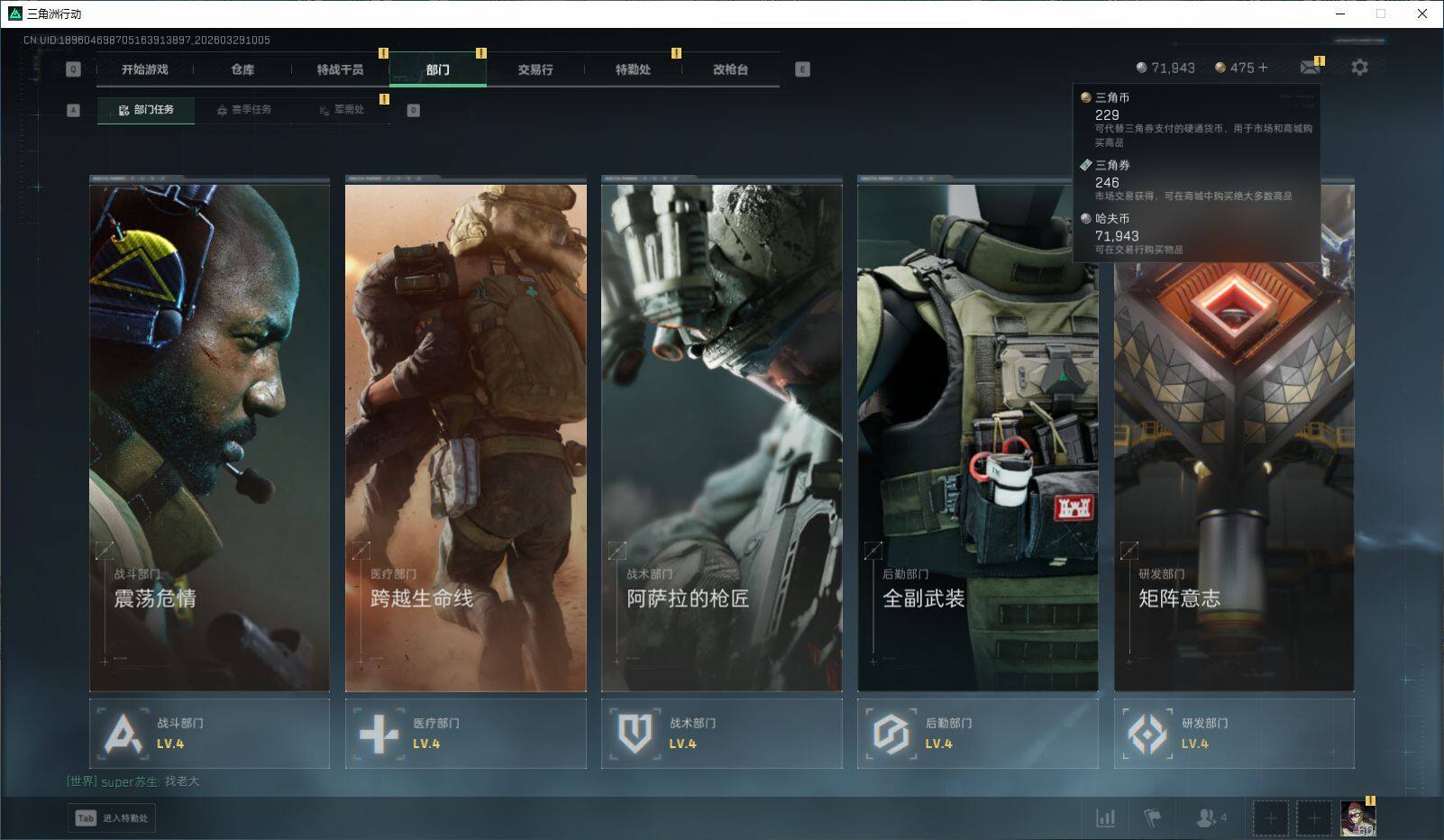Open the flags icon in bottom bar
Viewport: 1444px width, 840px height.
(x=1152, y=818)
